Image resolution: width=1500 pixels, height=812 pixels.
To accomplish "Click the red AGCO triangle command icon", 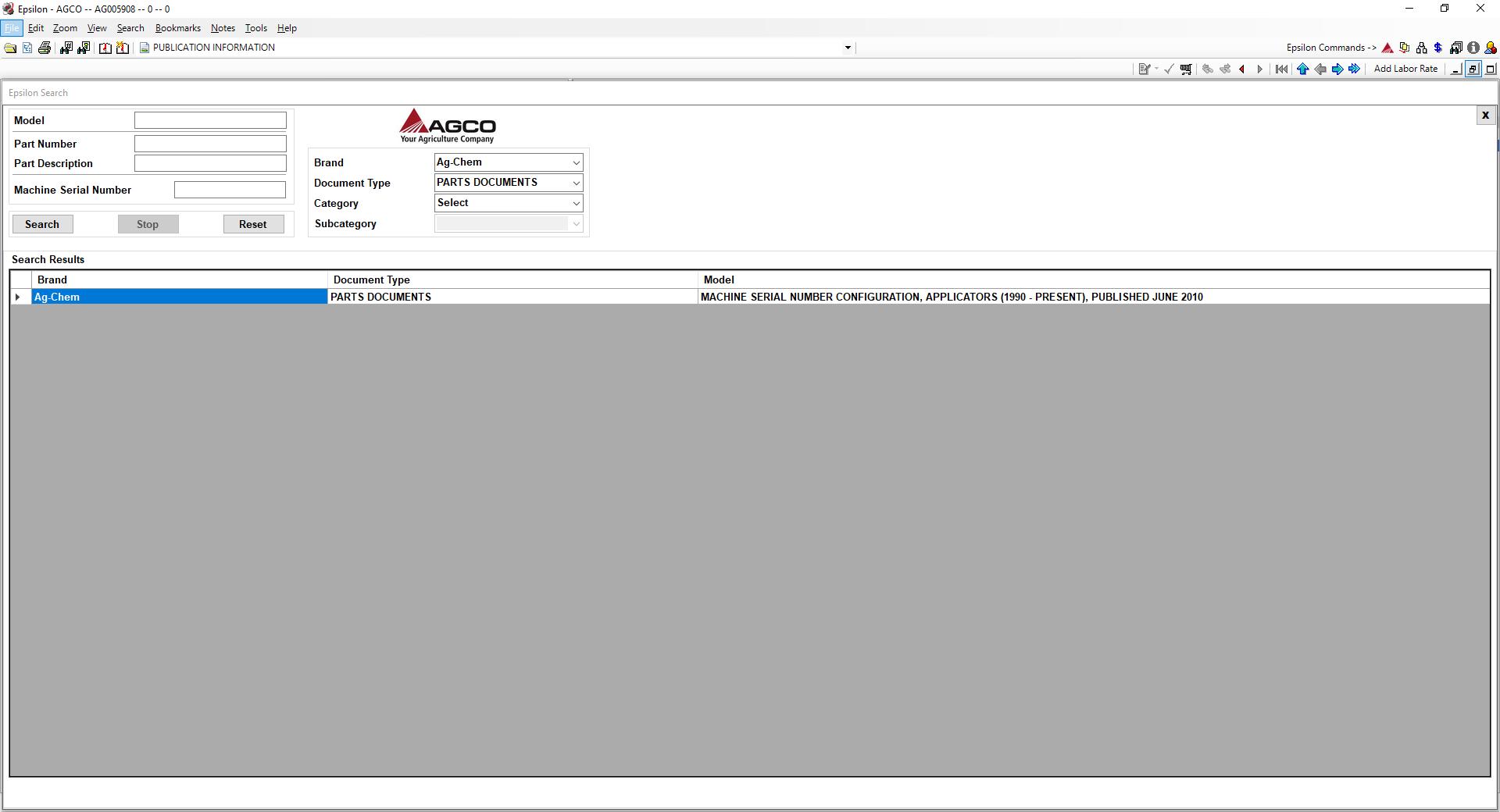I will tap(1387, 48).
